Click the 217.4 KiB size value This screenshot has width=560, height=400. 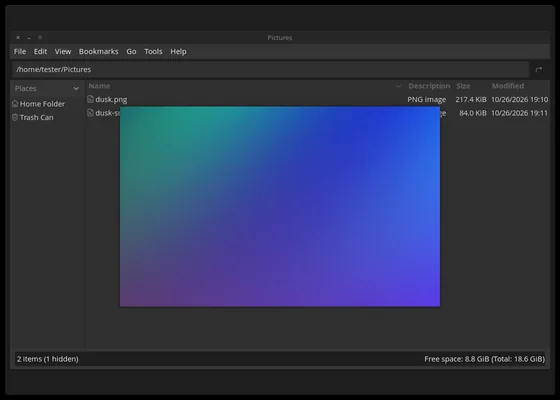471,100
